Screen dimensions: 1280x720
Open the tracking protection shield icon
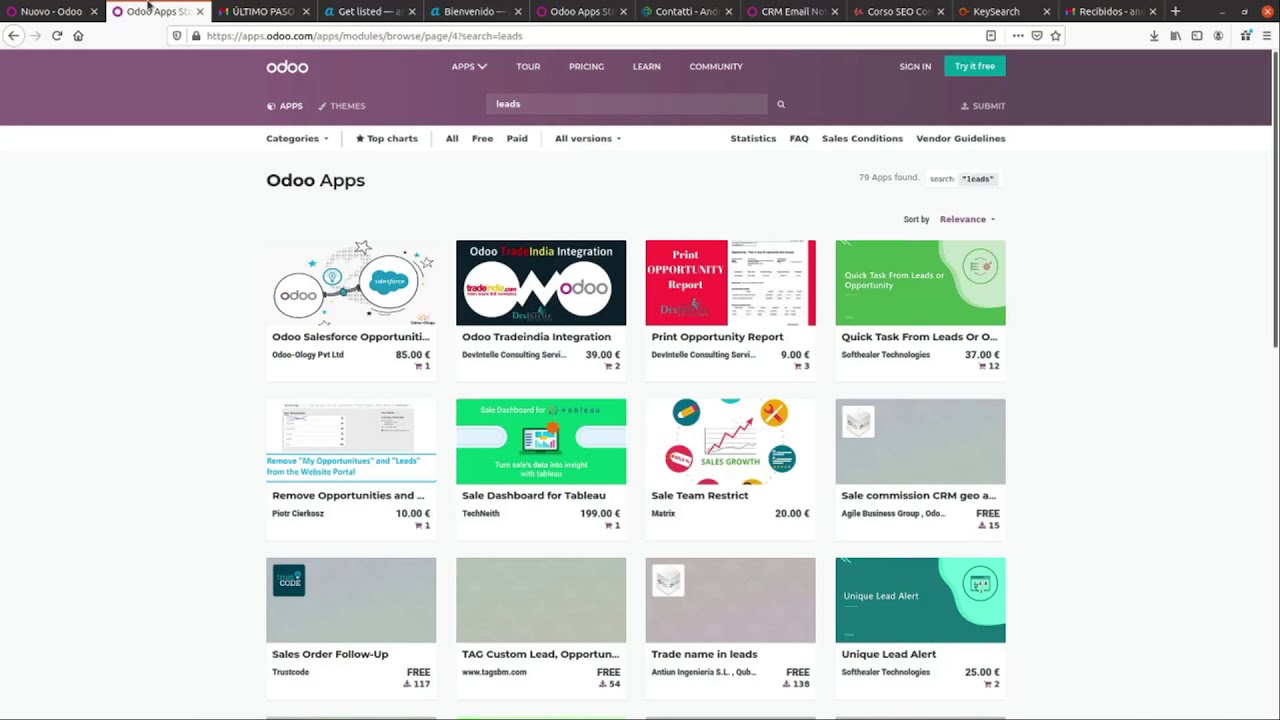click(177, 36)
